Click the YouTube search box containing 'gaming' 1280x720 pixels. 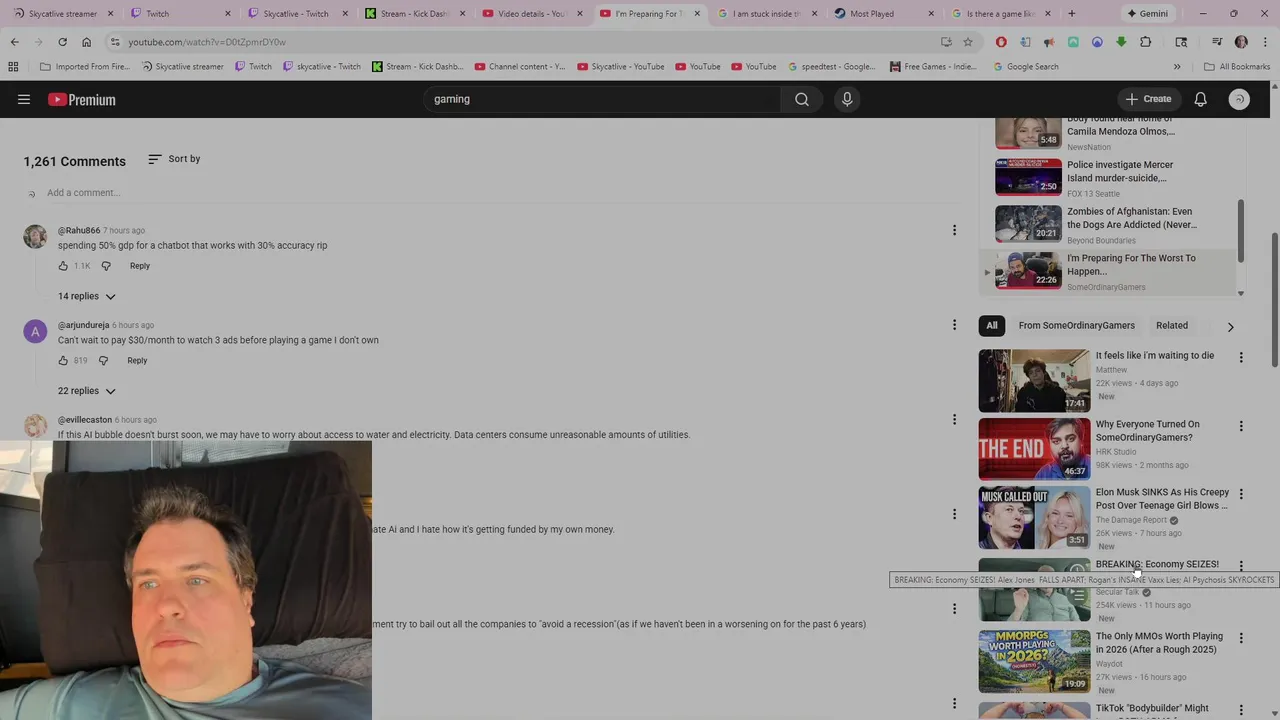click(x=603, y=99)
